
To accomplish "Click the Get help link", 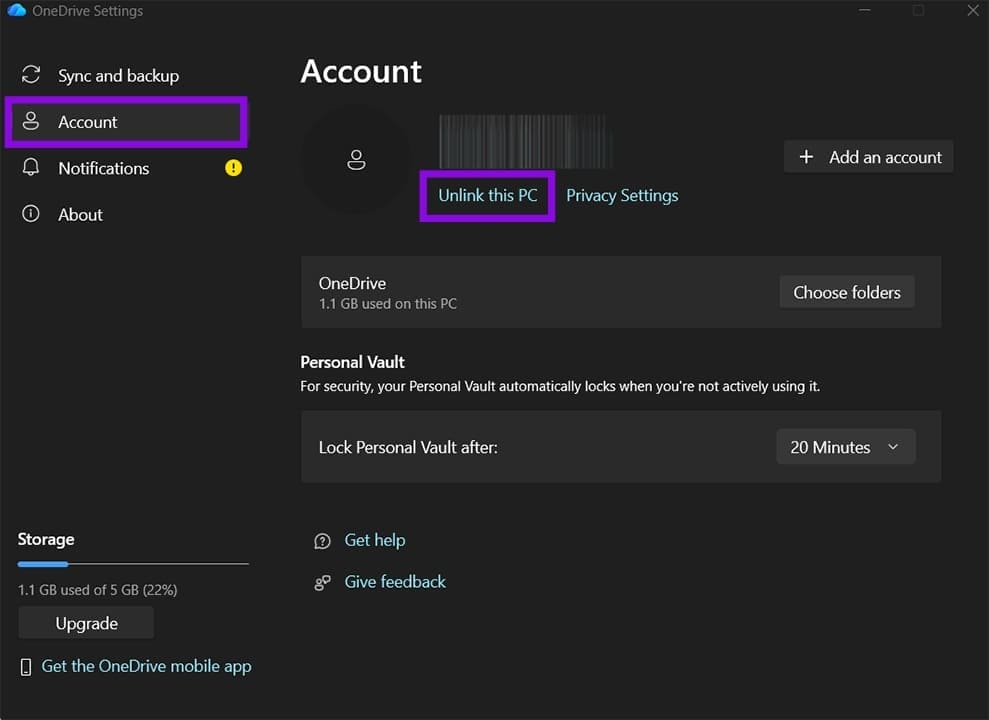I will coord(375,540).
